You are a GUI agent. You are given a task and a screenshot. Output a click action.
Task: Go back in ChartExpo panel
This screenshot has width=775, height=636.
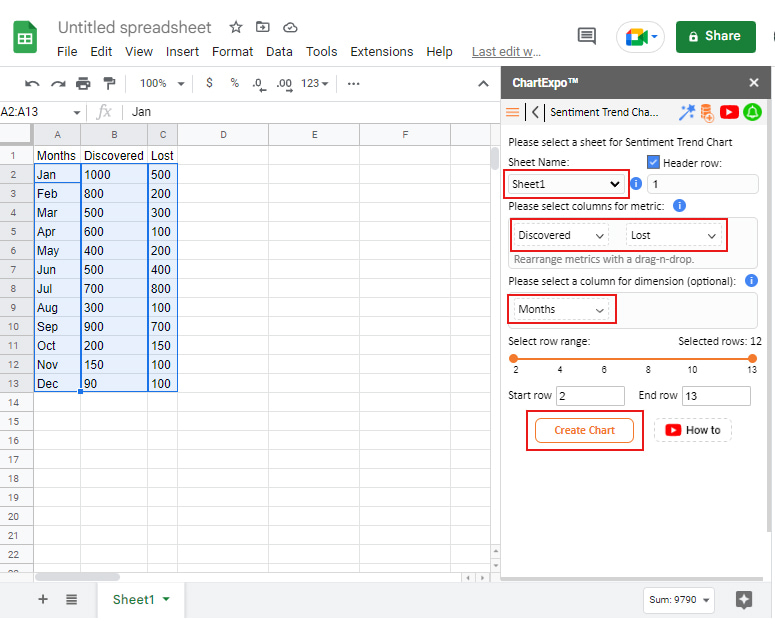pyautogui.click(x=535, y=112)
